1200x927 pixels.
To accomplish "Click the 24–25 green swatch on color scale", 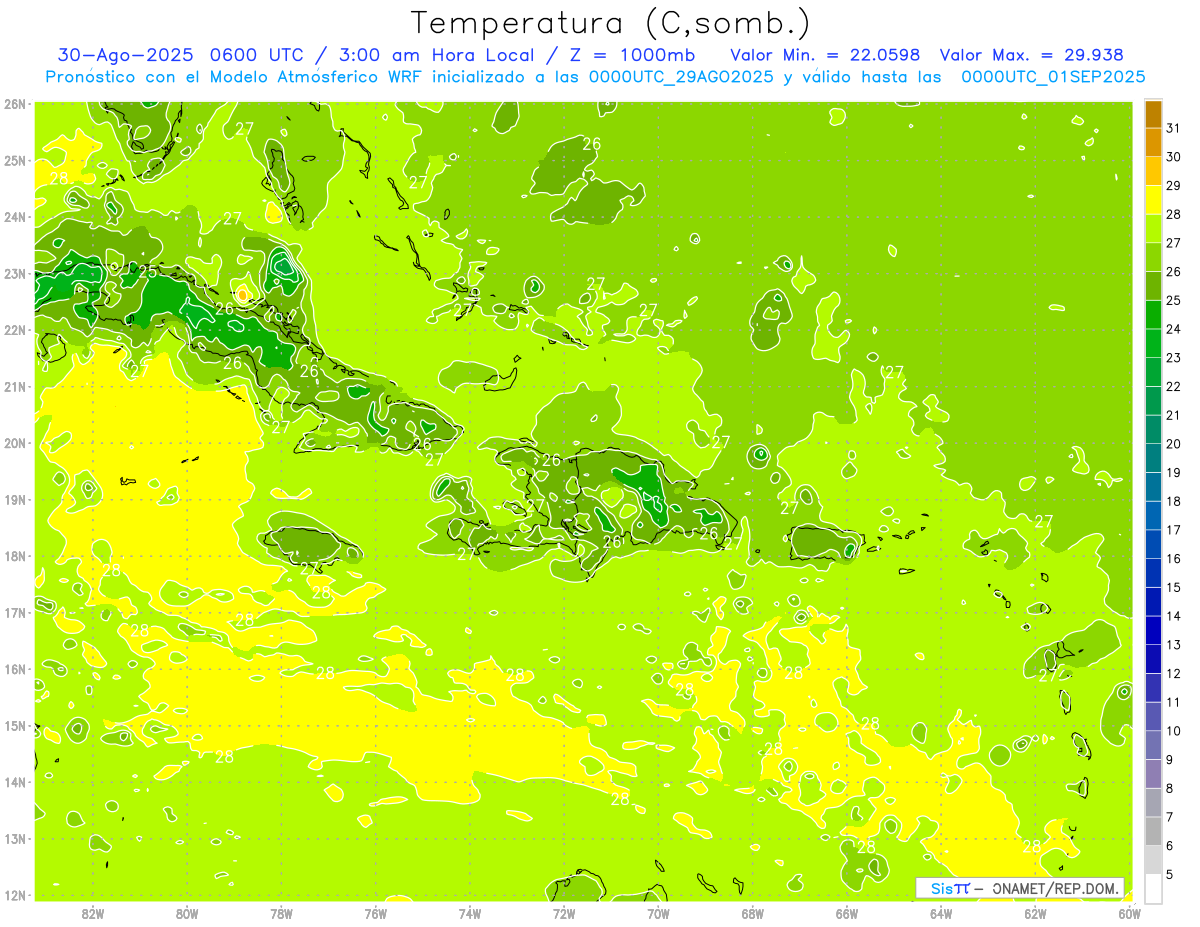I will (x=1153, y=315).
